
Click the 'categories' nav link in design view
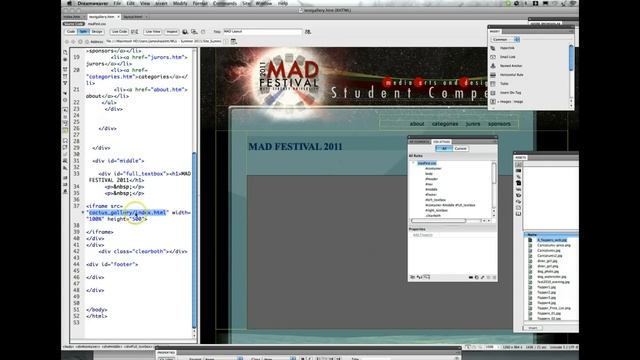coord(445,124)
